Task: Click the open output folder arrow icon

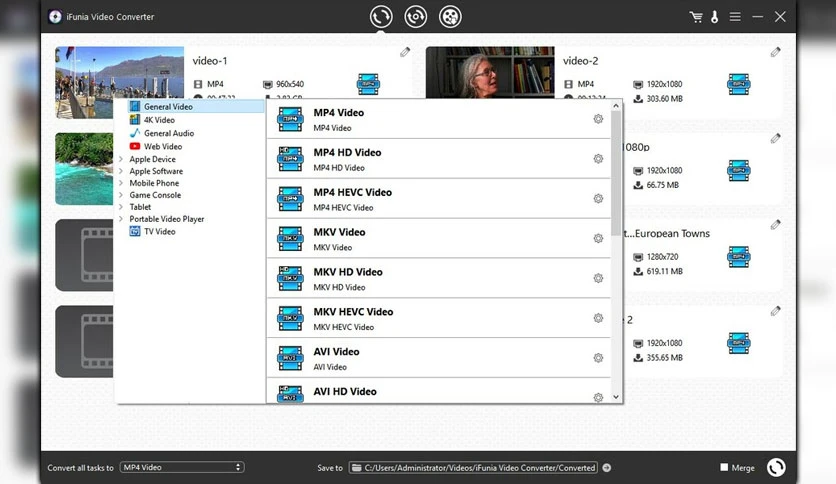Action: tap(607, 467)
